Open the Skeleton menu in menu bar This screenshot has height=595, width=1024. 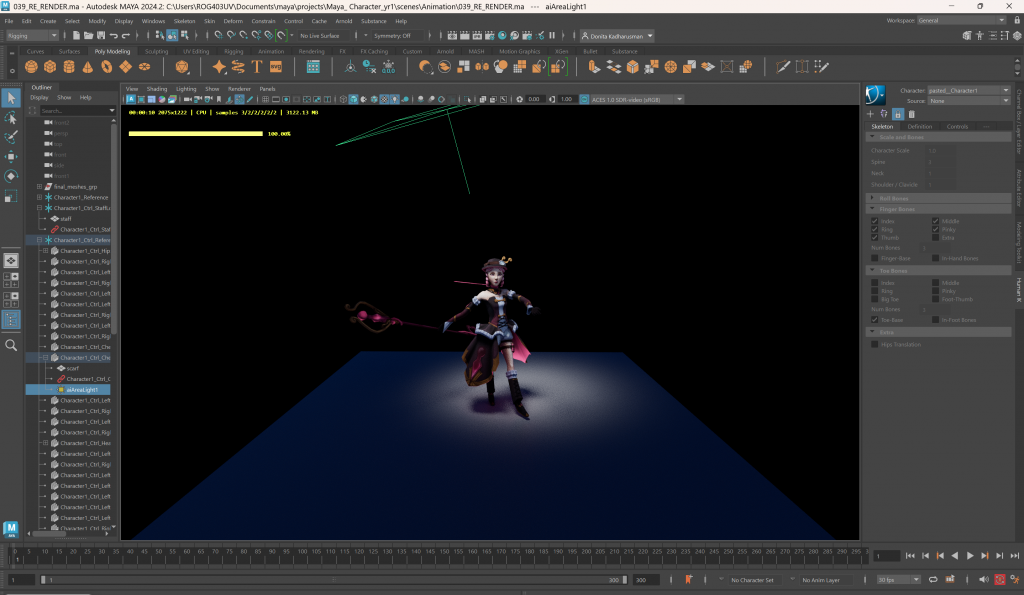184,21
